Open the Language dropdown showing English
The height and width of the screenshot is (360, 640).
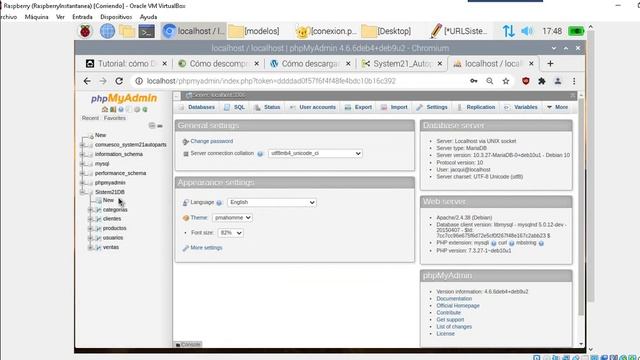[x=272, y=202]
